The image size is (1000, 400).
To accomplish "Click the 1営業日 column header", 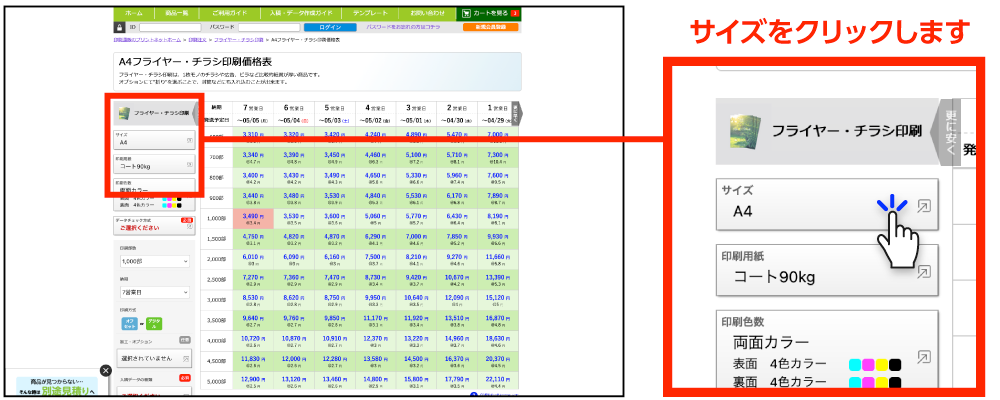I will (499, 107).
